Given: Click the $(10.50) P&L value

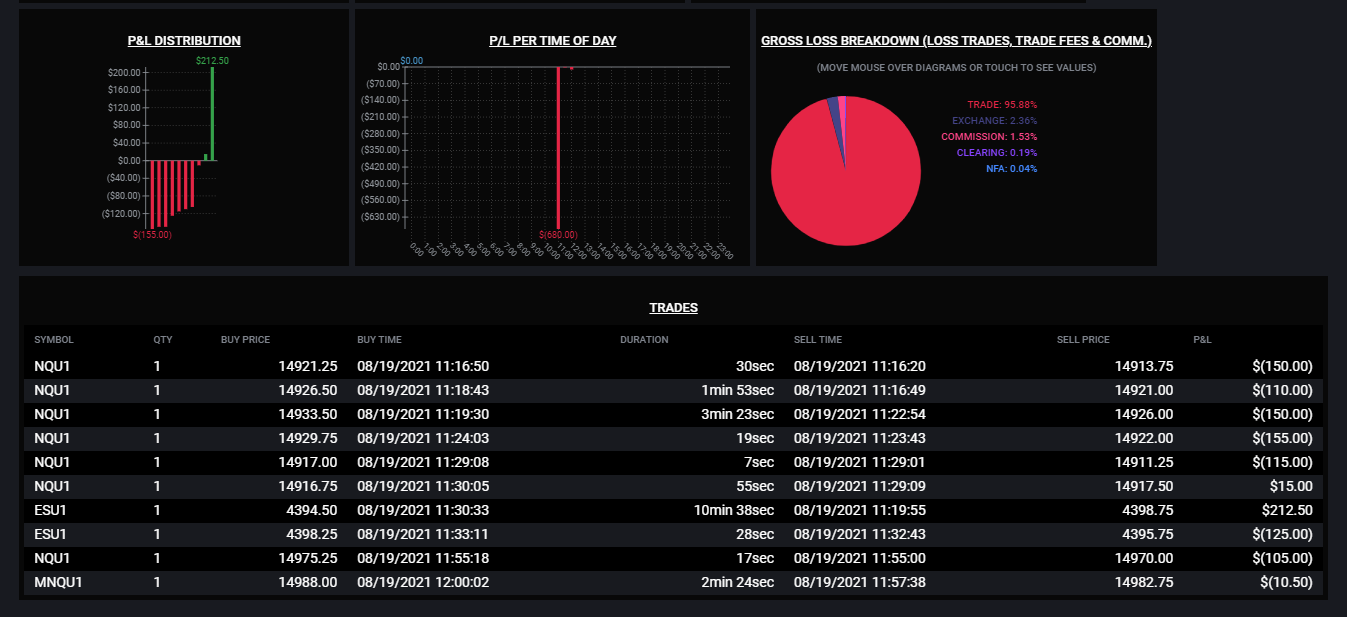Looking at the screenshot, I should 1285,582.
